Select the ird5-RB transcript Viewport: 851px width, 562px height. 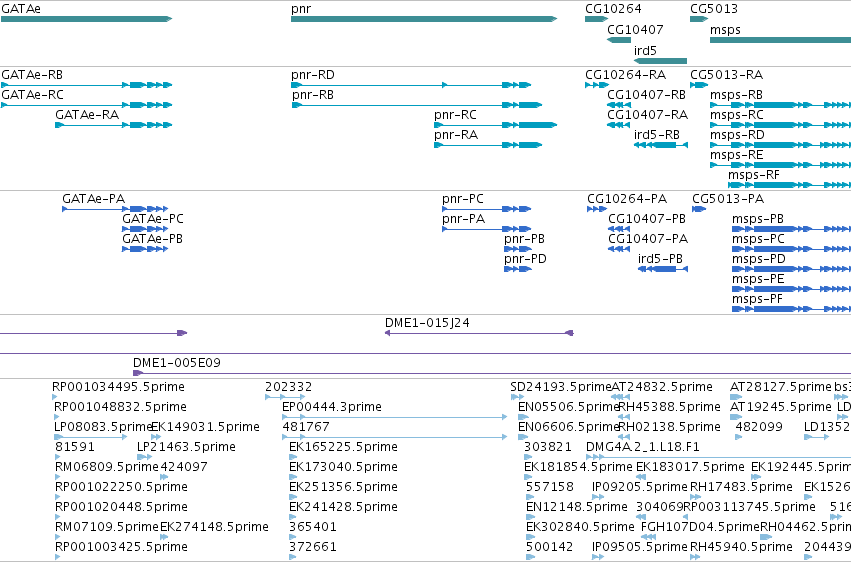pyautogui.click(x=661, y=145)
